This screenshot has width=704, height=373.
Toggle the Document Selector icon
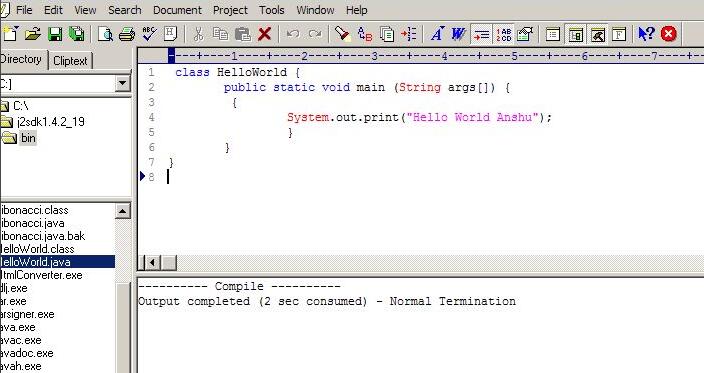pos(553,34)
